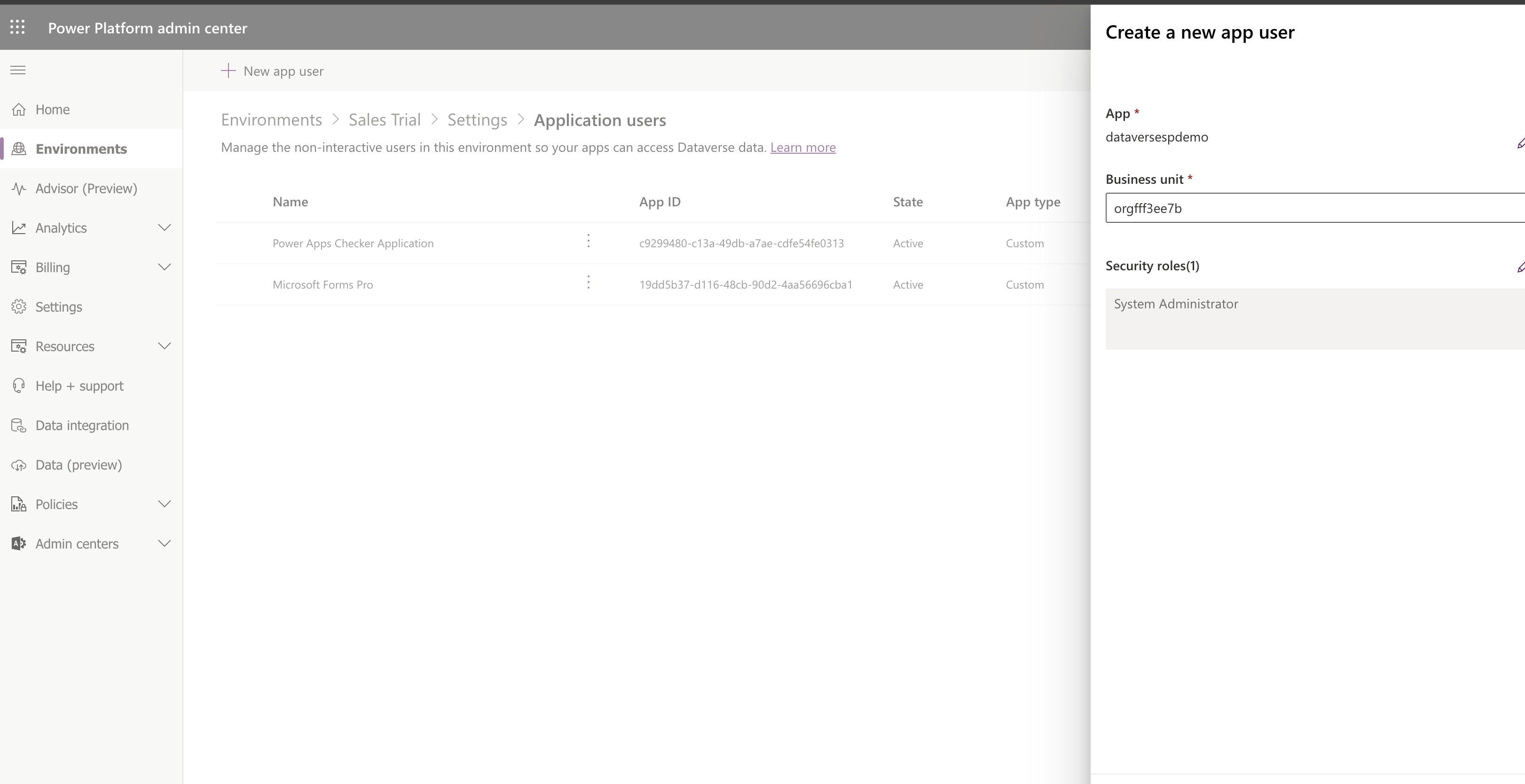
Task: Click the Help + support headset icon
Action: coord(19,386)
